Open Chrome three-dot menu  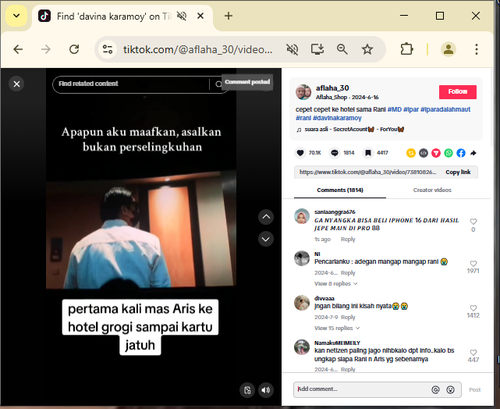[476, 49]
